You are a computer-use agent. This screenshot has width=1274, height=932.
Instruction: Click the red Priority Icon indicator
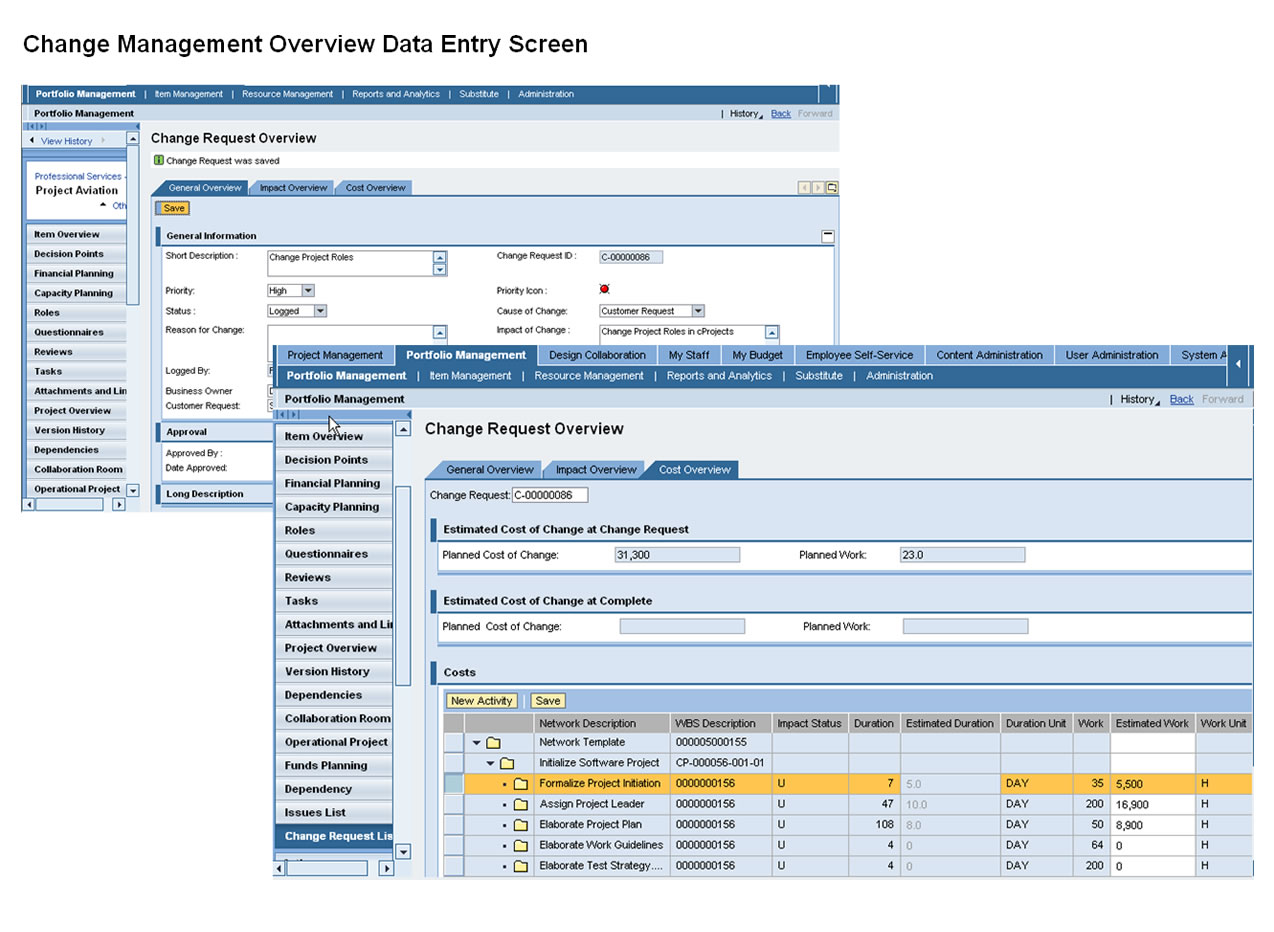point(604,290)
